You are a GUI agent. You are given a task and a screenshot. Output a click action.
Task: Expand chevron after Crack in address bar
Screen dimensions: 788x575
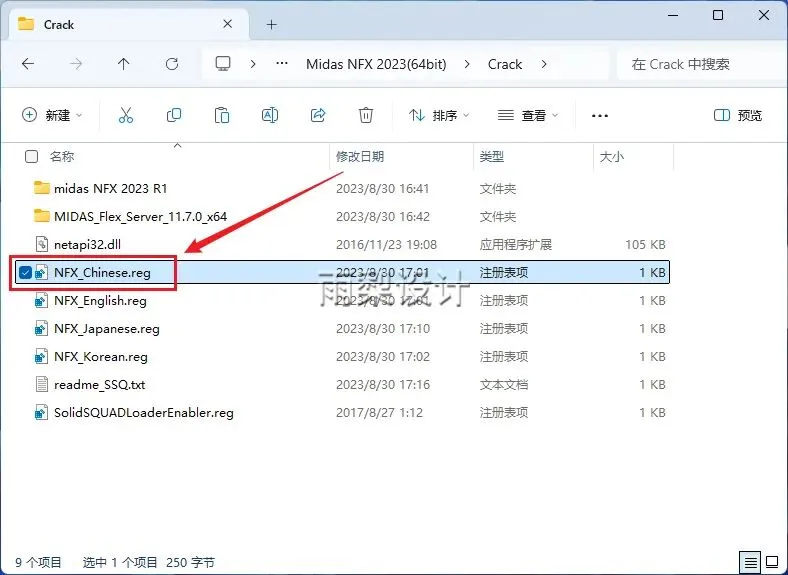(544, 64)
